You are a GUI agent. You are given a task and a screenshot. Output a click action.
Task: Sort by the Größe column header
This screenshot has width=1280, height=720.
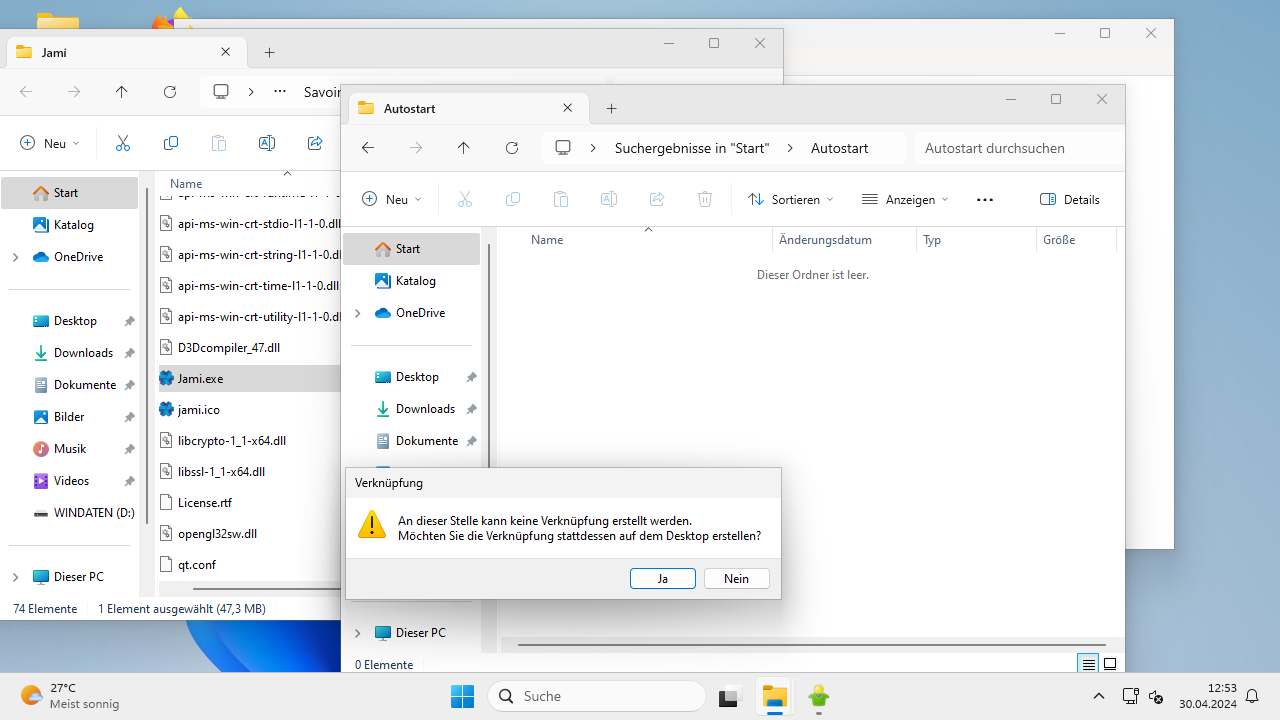[x=1076, y=240]
